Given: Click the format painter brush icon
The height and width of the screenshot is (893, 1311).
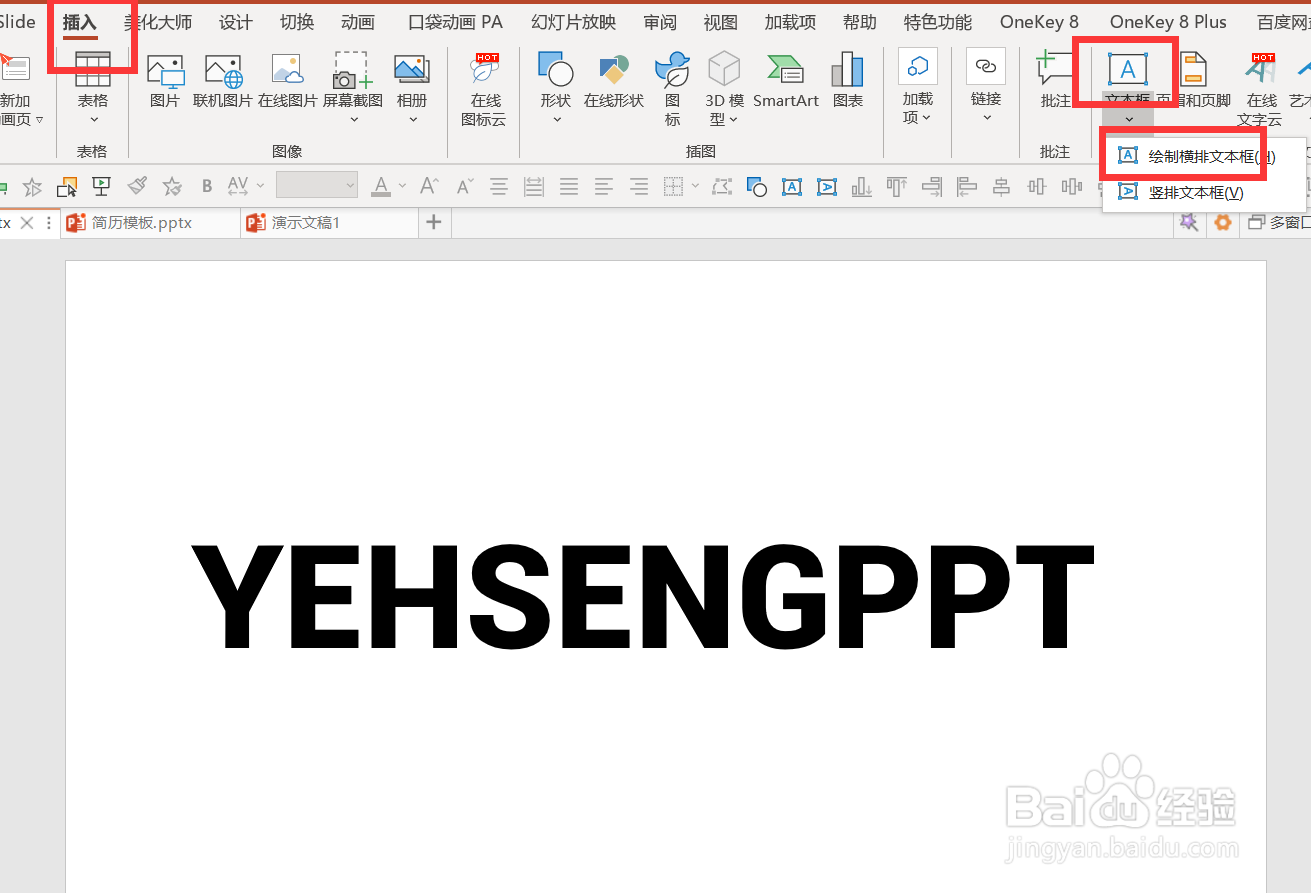Looking at the screenshot, I should (138, 186).
